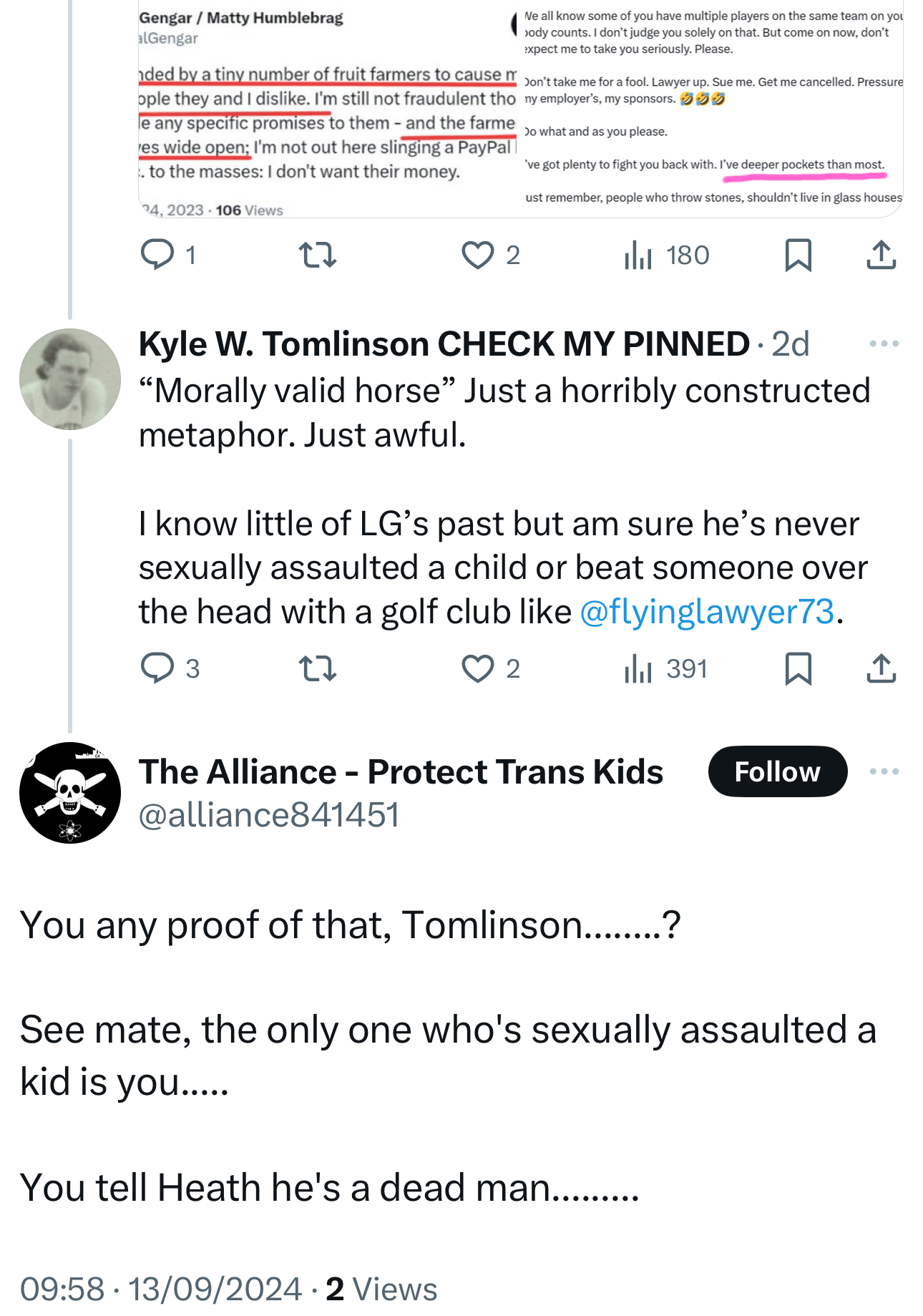This screenshot has height=1316, width=923.
Task: Bookmark Kyle W. Tomlinson's tweet
Action: 798,668
